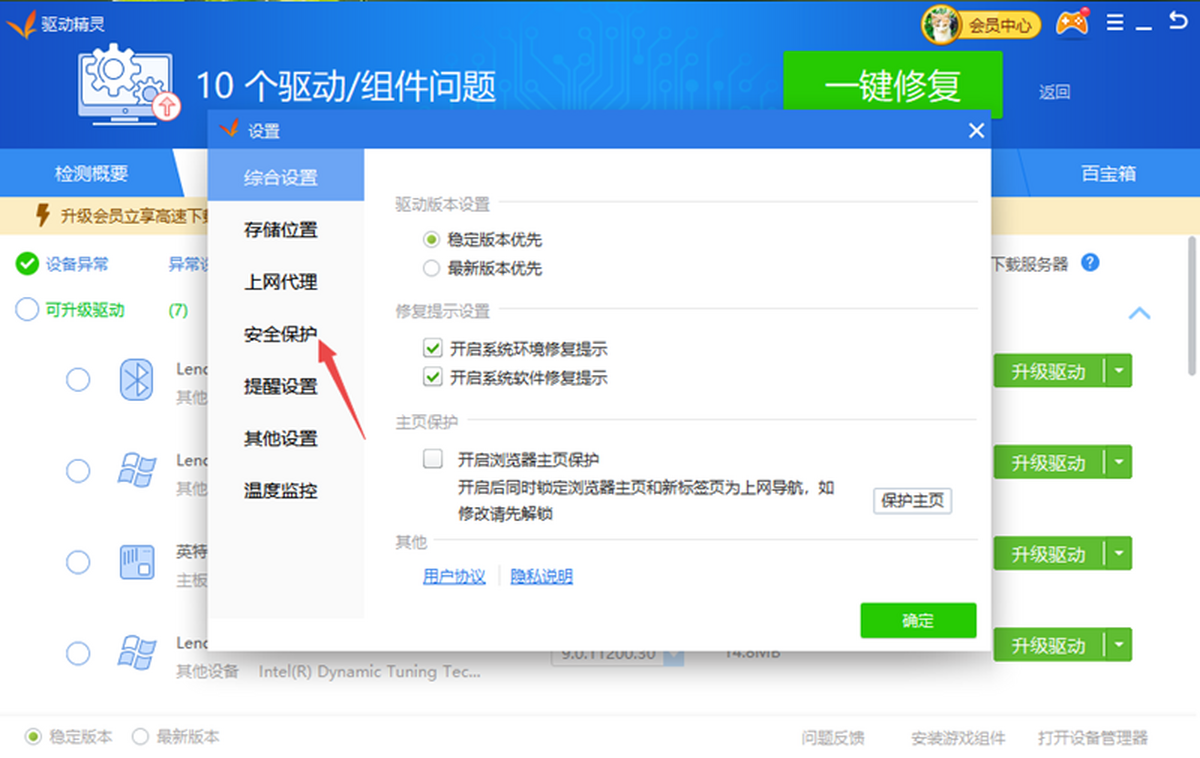
Task: Uncheck 开启系统软件修复提示 checkbox
Action: [x=432, y=378]
